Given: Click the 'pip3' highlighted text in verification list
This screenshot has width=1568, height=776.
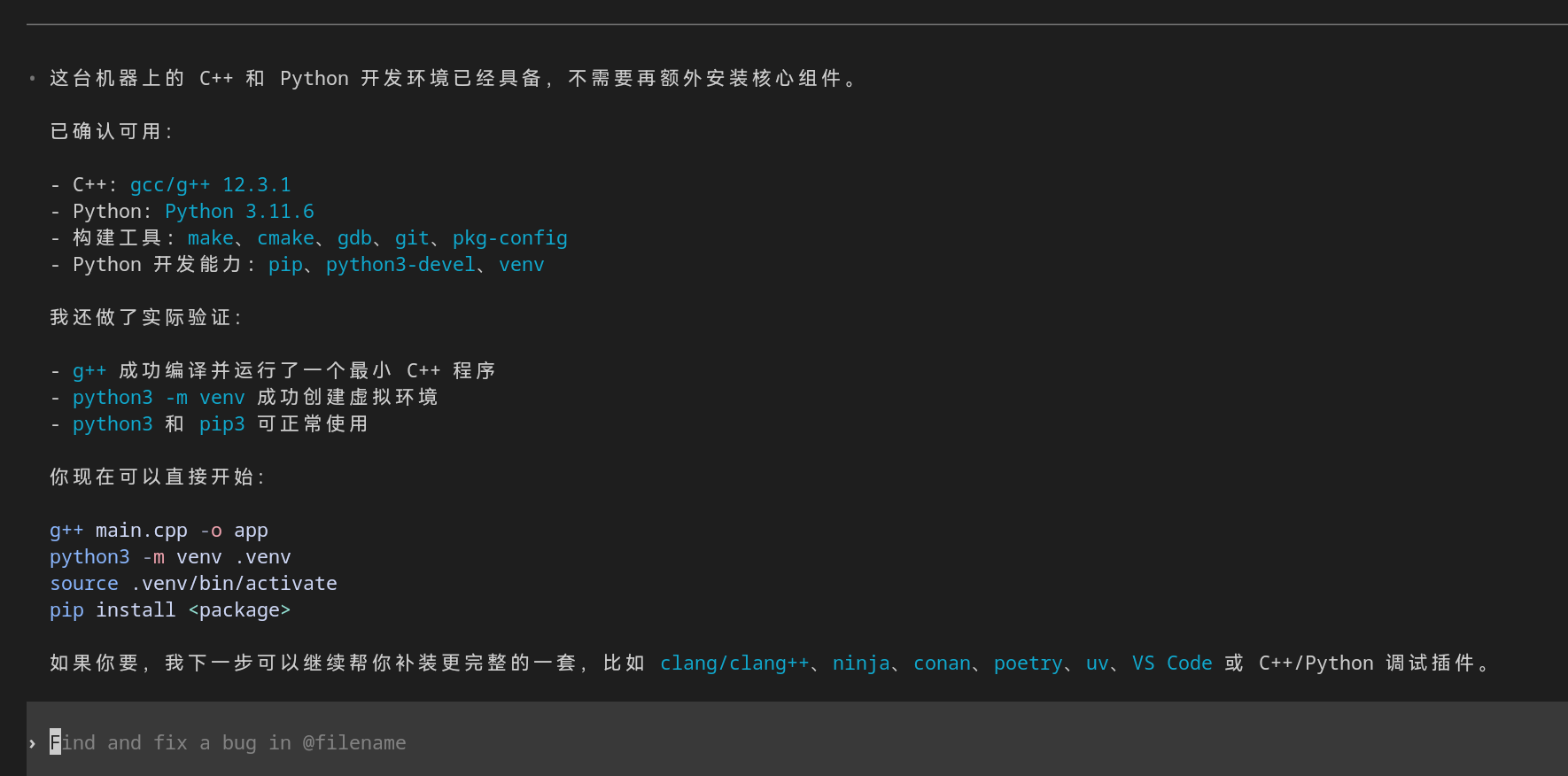Looking at the screenshot, I should [222, 423].
